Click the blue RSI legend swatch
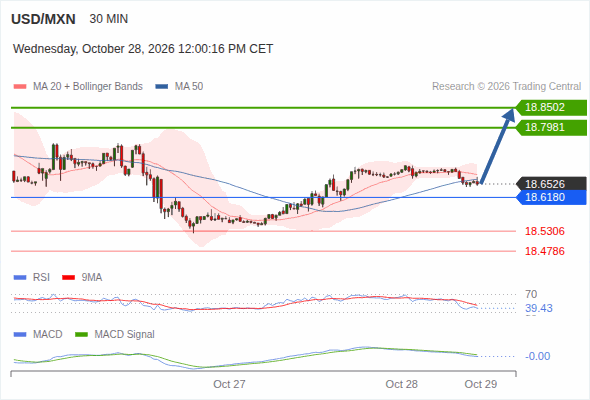590x400 pixels. 20,278
